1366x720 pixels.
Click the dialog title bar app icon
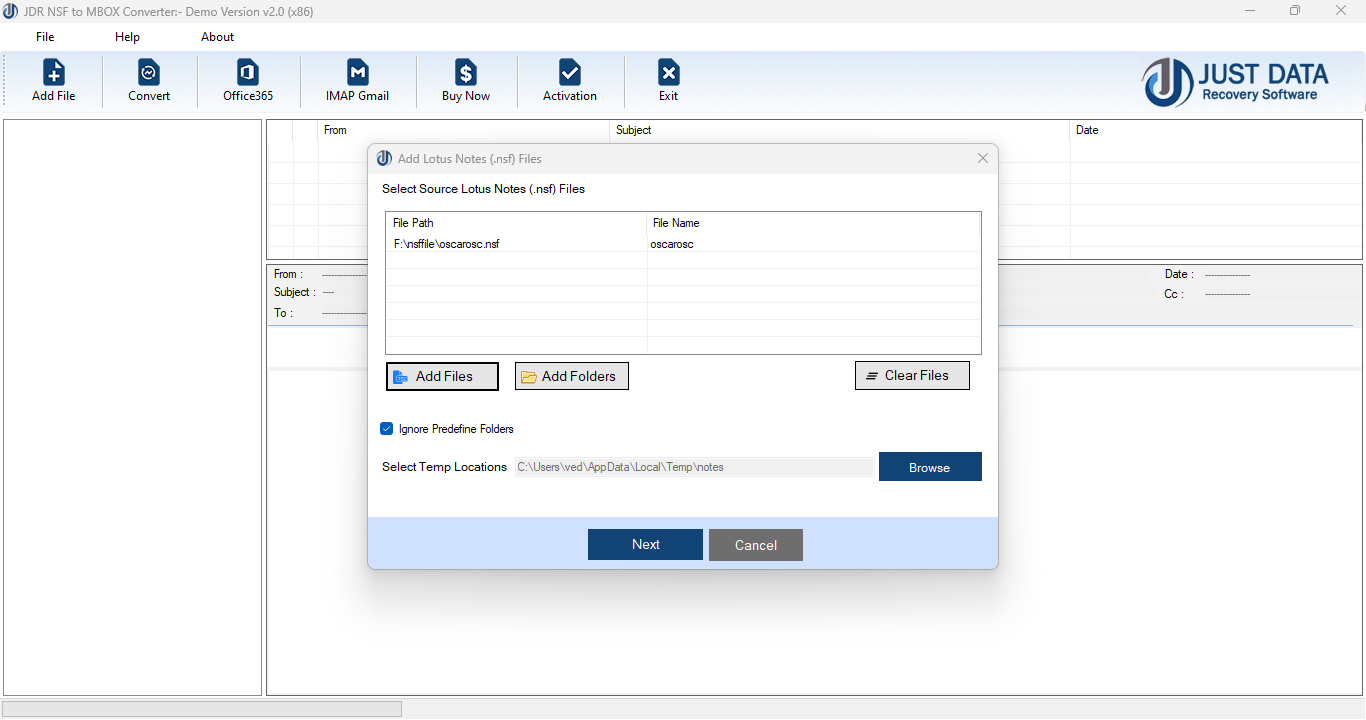coord(384,158)
